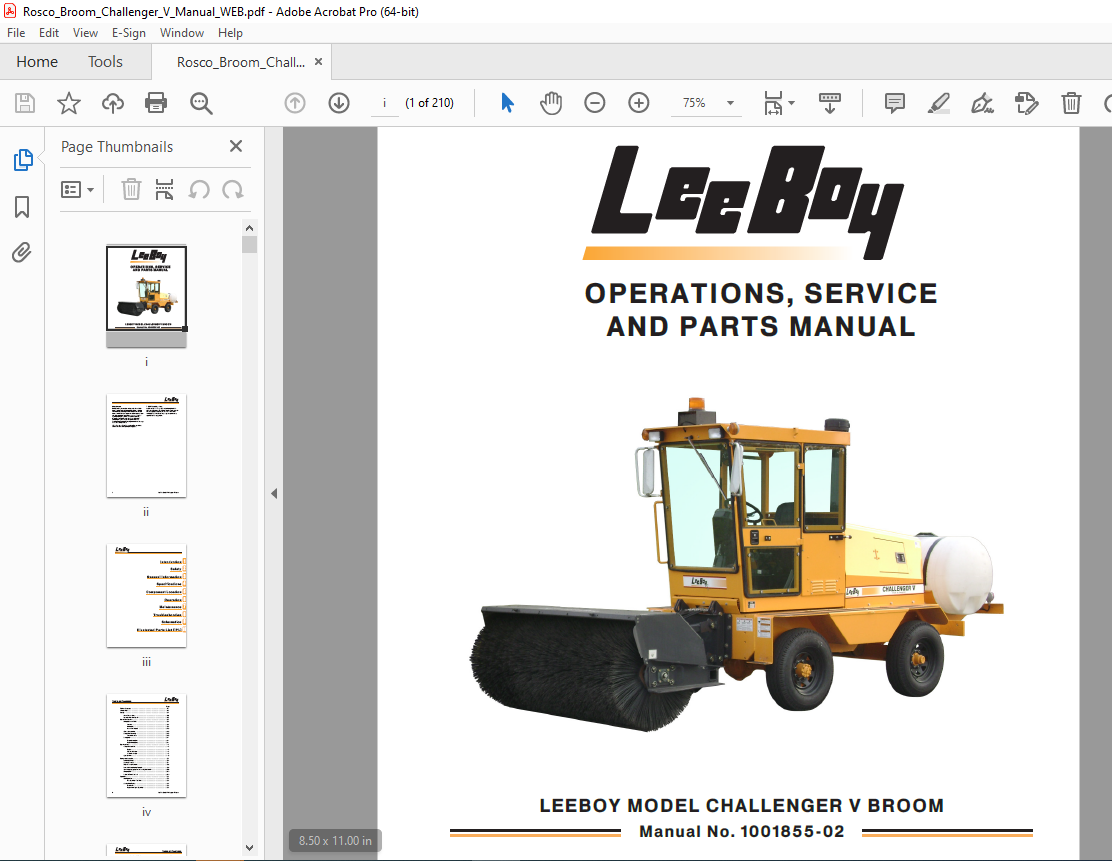
Task: Upload file to cloud icon
Action: pos(113,103)
